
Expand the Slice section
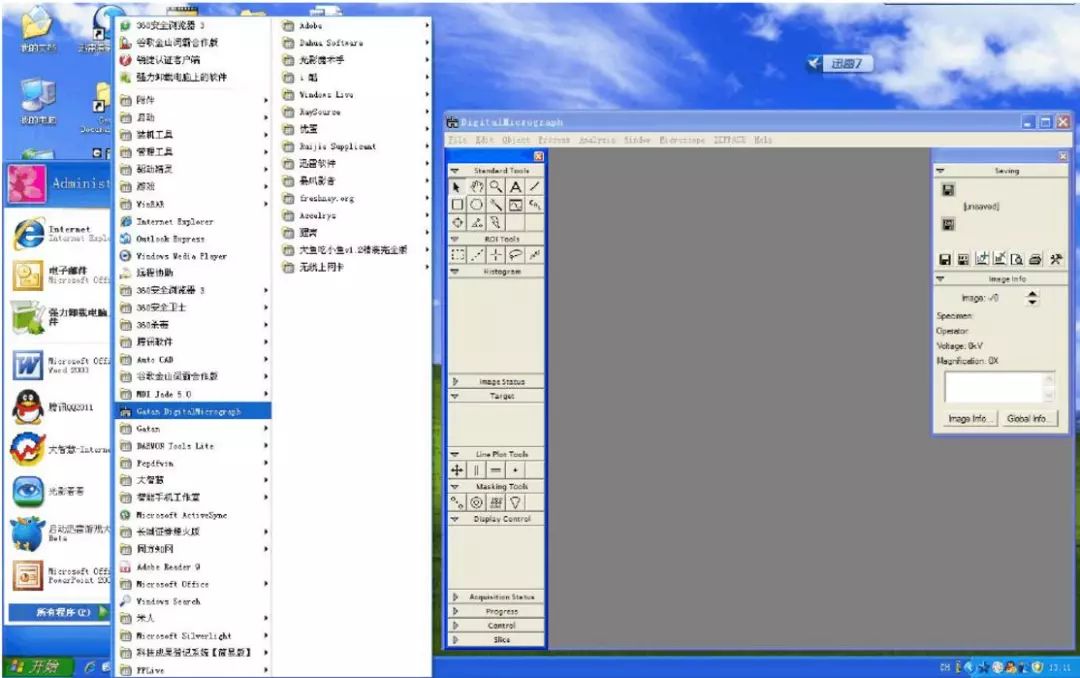(455, 639)
